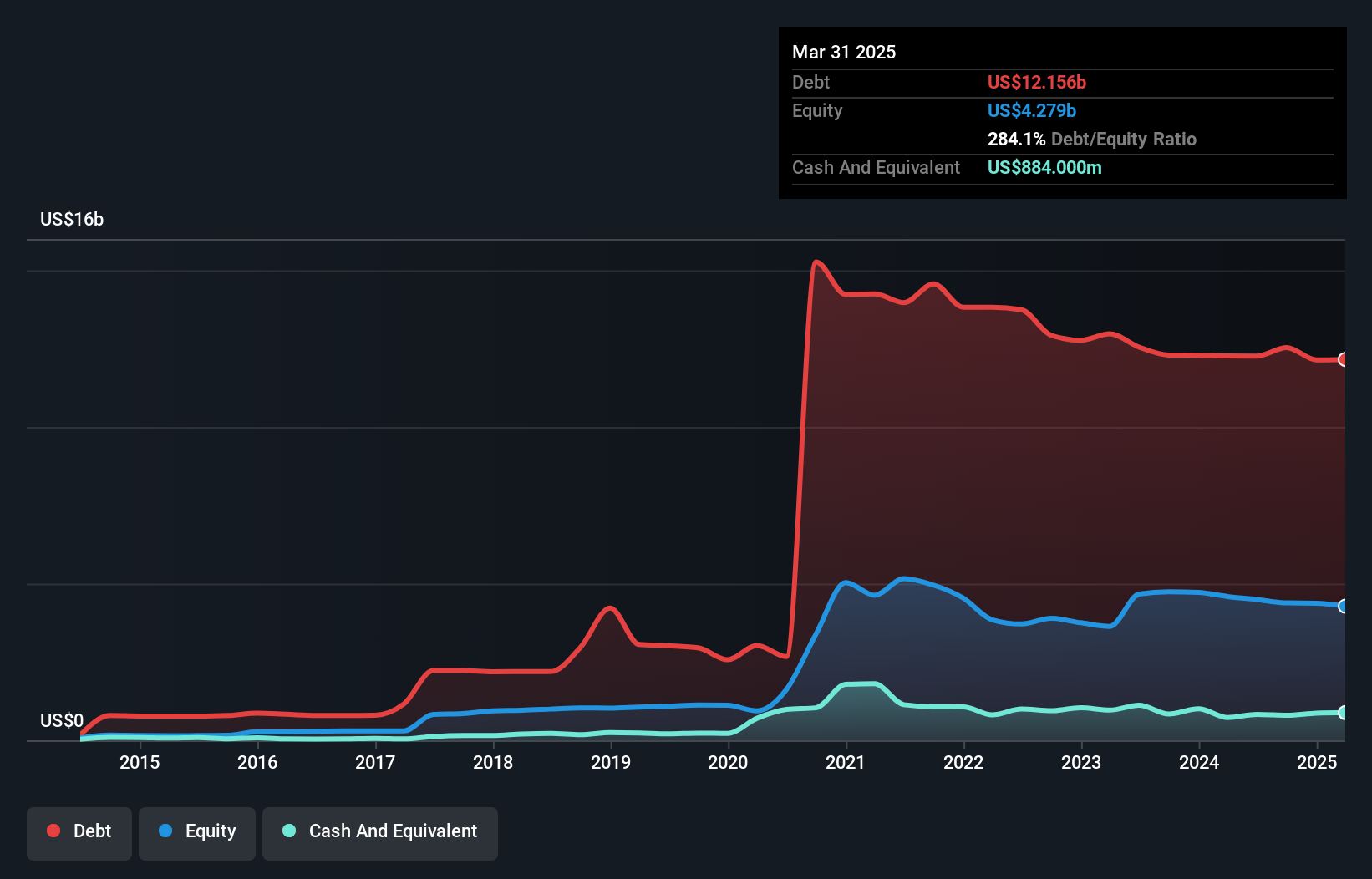Click the 2019 peak of the Debt line

point(611,608)
